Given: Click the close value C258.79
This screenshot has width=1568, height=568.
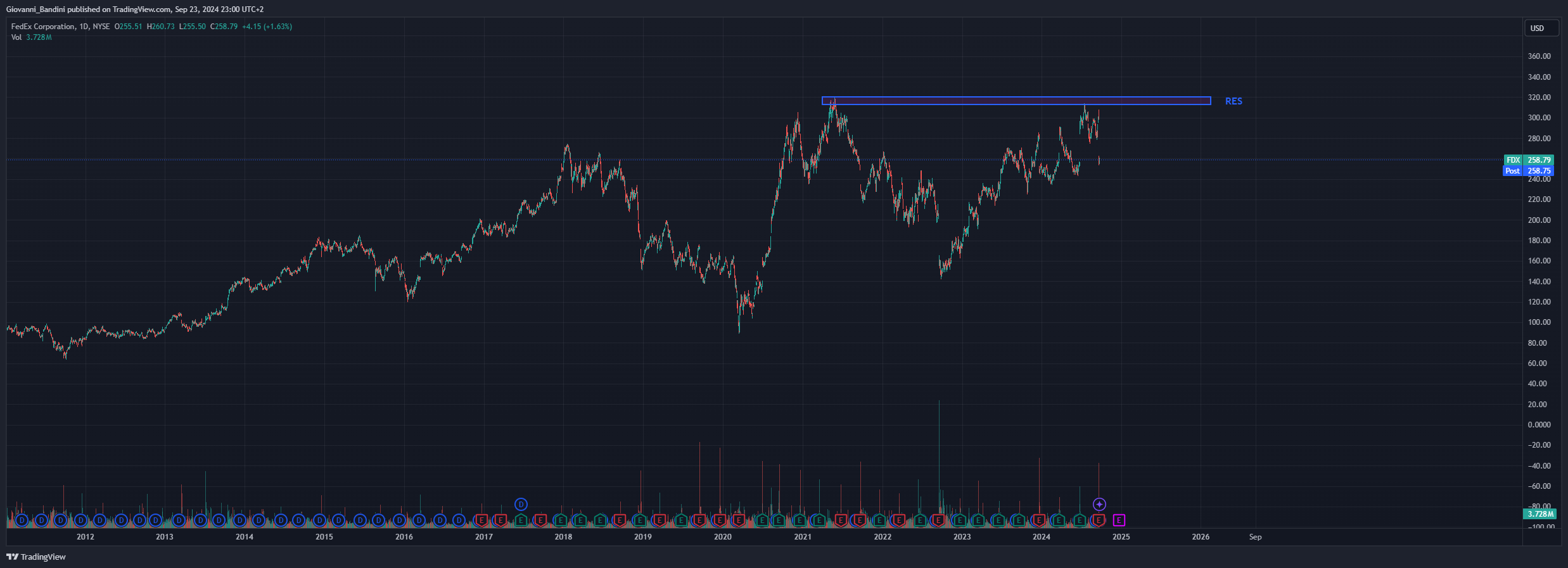Looking at the screenshot, I should 224,27.
